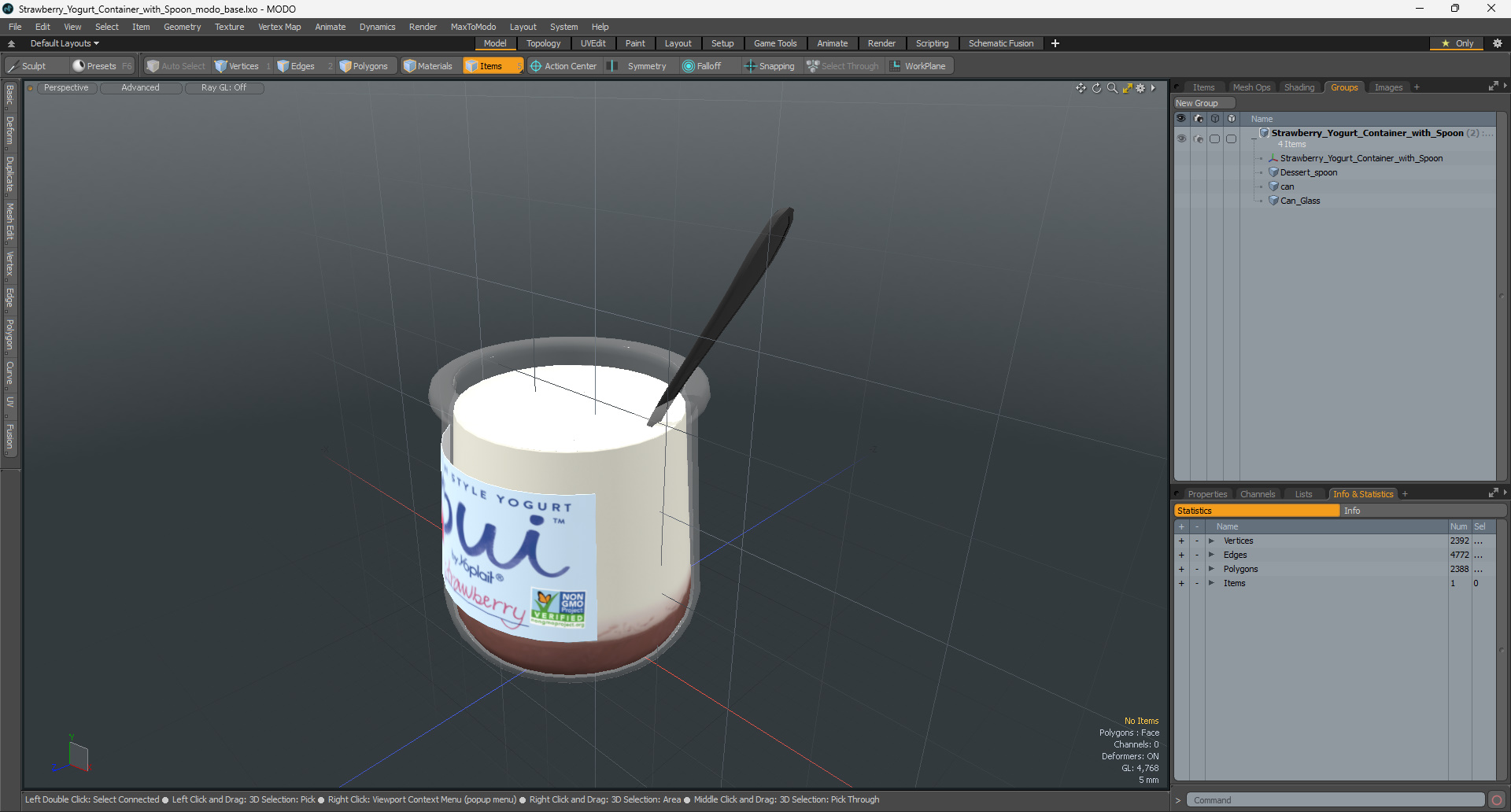The image size is (1511, 812).
Task: Open layout settings gear at top right
Action: coord(1498,43)
